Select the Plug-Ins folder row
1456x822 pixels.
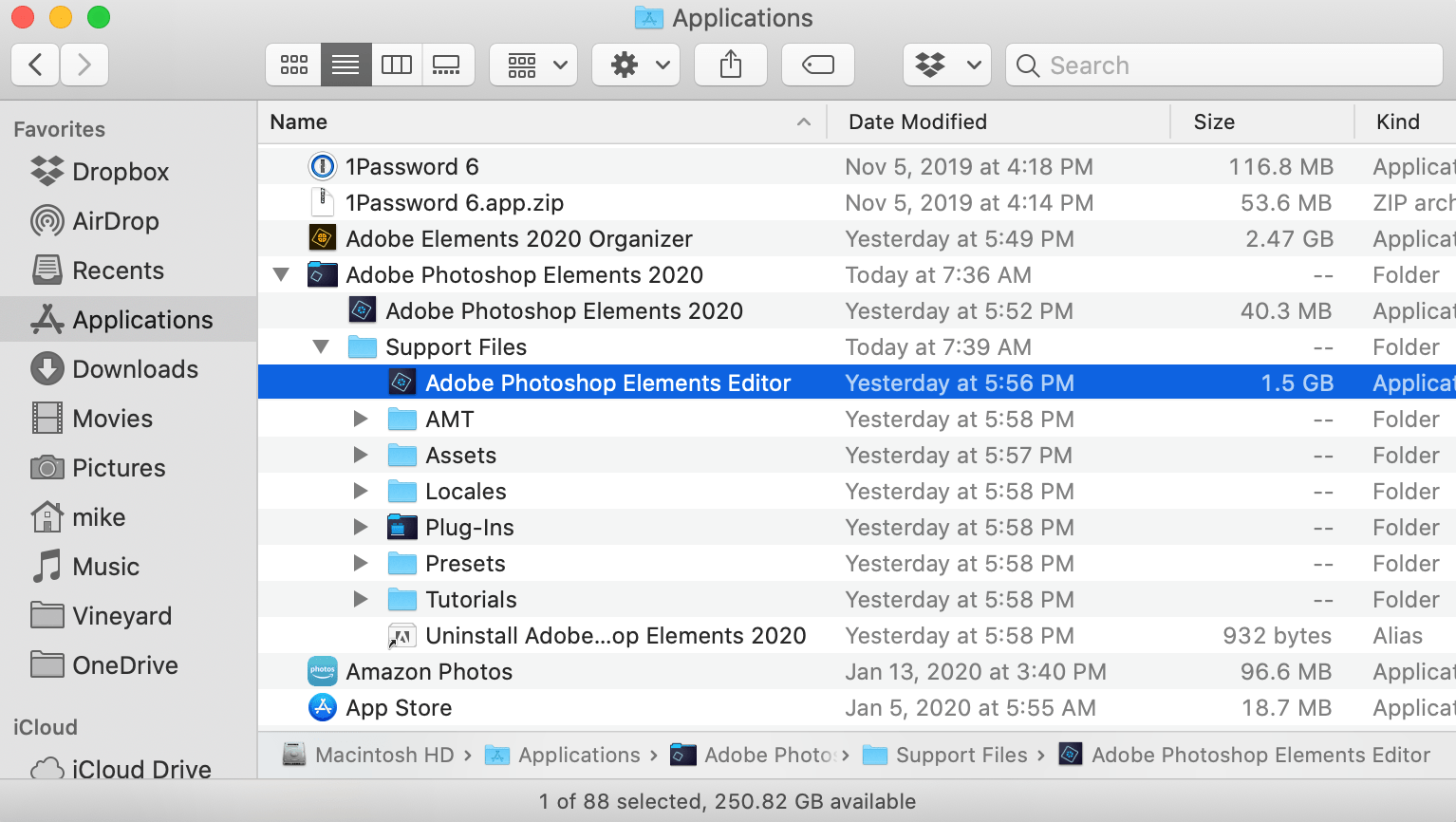pyautogui.click(x=857, y=528)
